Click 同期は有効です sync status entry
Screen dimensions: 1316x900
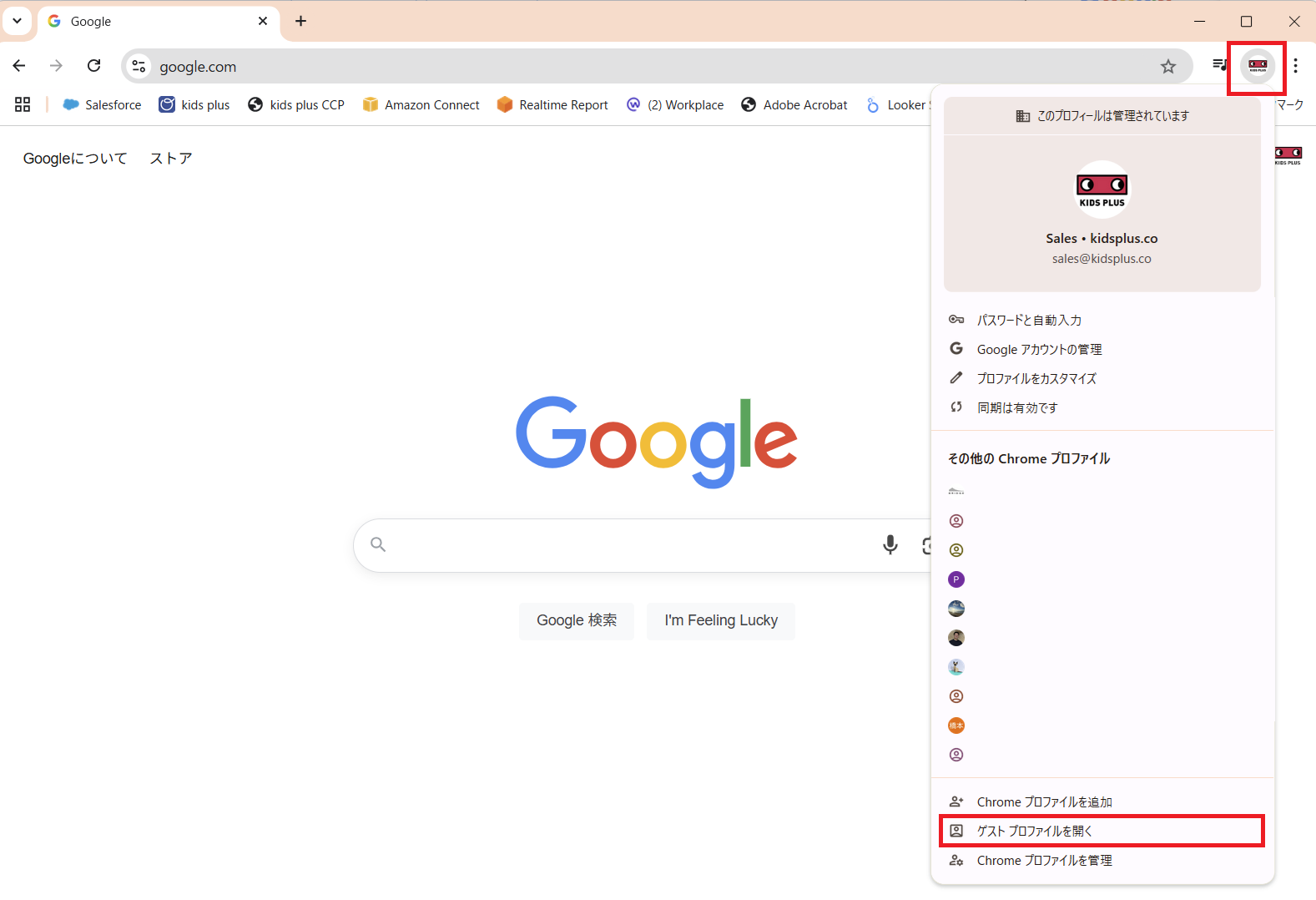click(1102, 407)
